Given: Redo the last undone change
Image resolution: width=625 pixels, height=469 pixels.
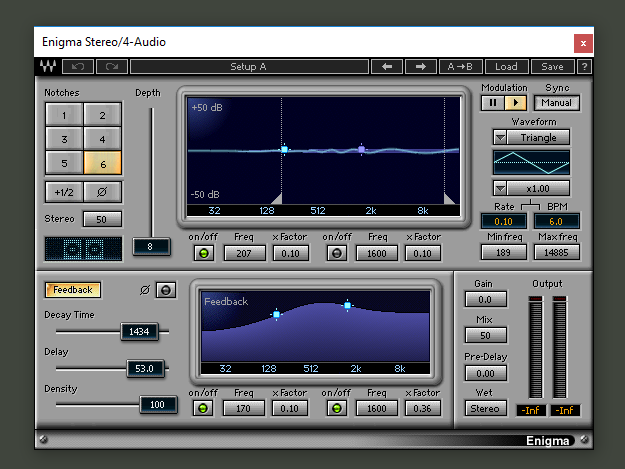Looking at the screenshot, I should pyautogui.click(x=112, y=67).
